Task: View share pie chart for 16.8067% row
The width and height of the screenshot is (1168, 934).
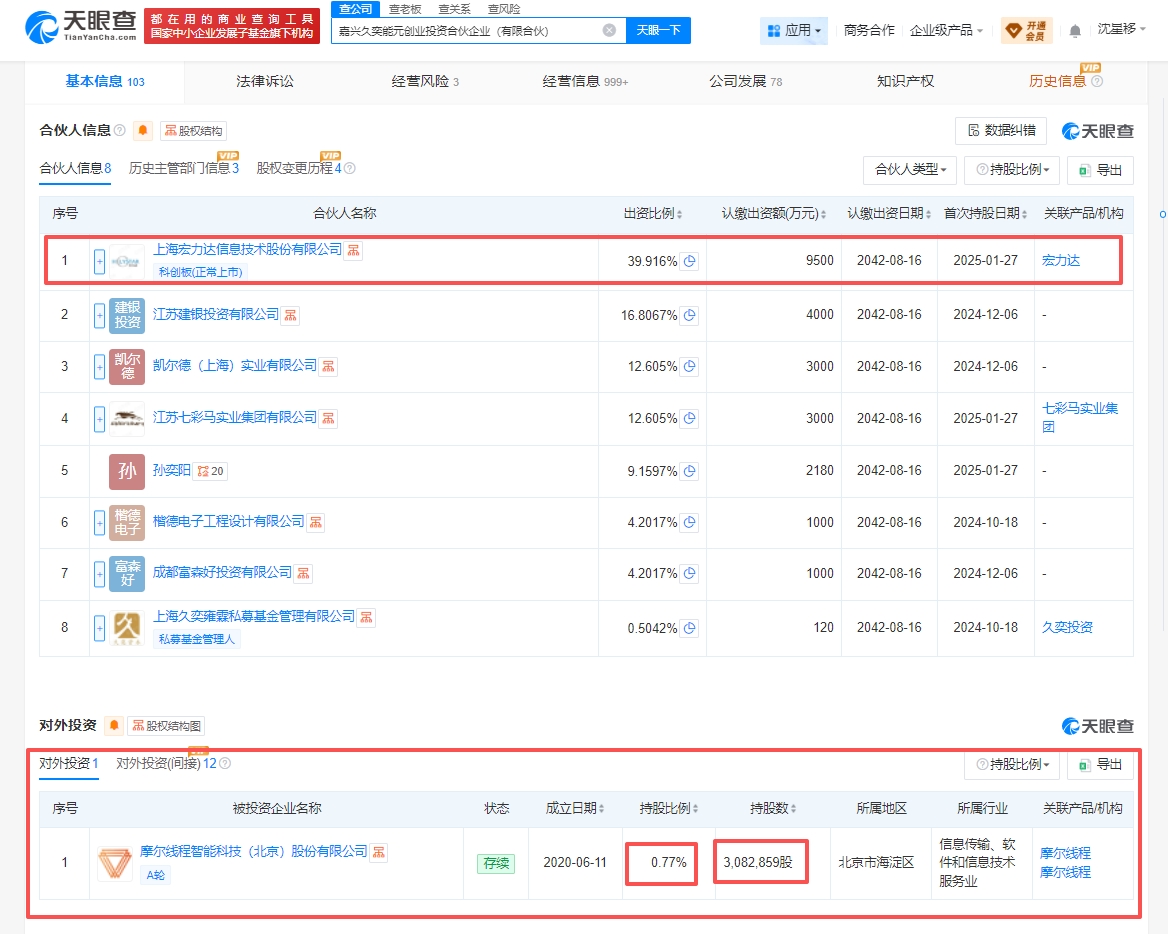Action: tap(690, 315)
